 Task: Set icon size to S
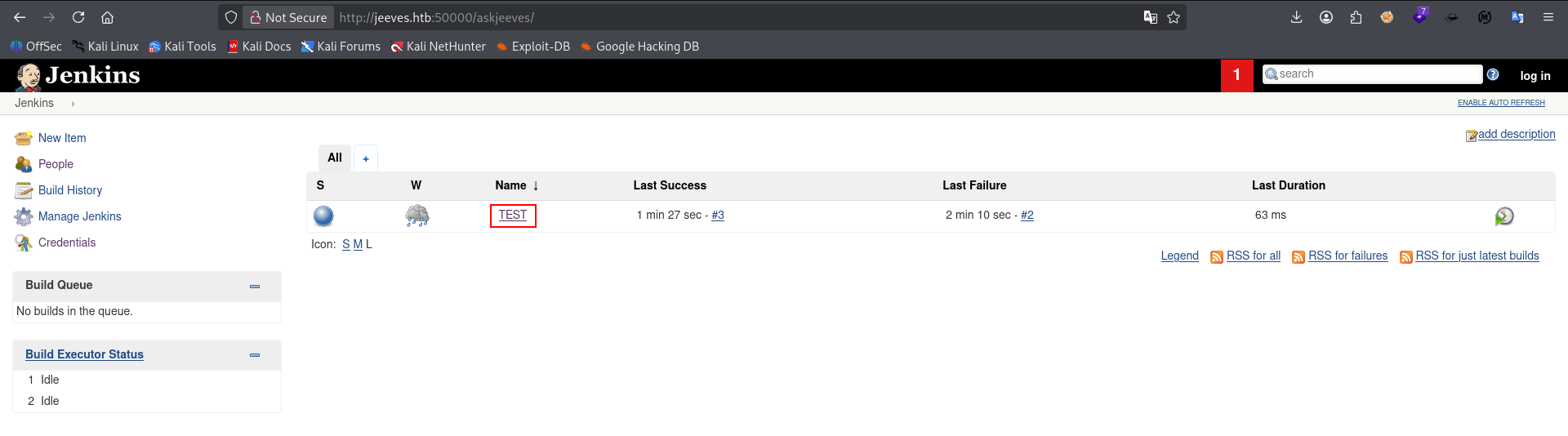346,244
